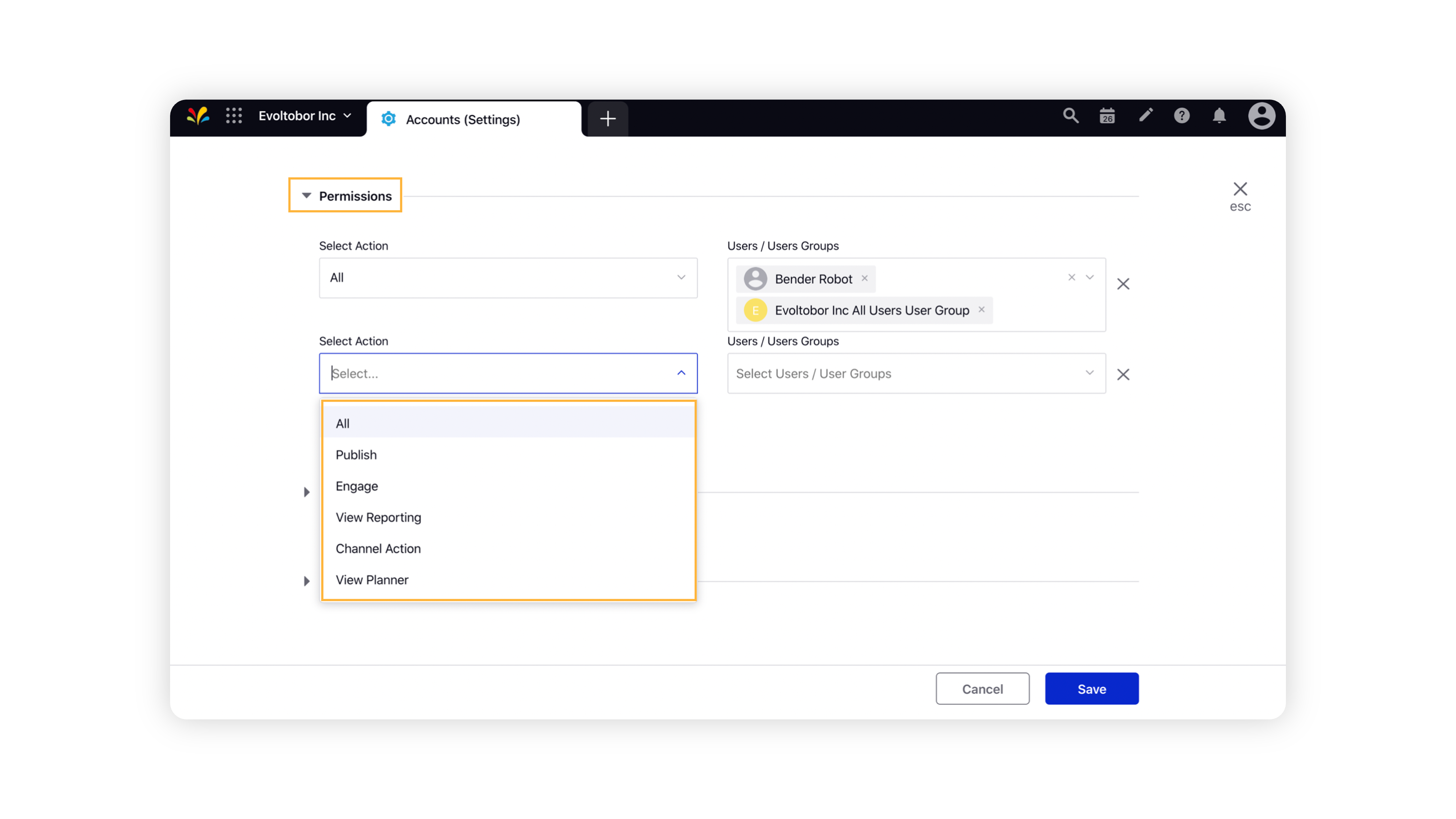This screenshot has width=1456, height=819.
Task: Close the settings panel with the esc X
Action: (x=1240, y=196)
